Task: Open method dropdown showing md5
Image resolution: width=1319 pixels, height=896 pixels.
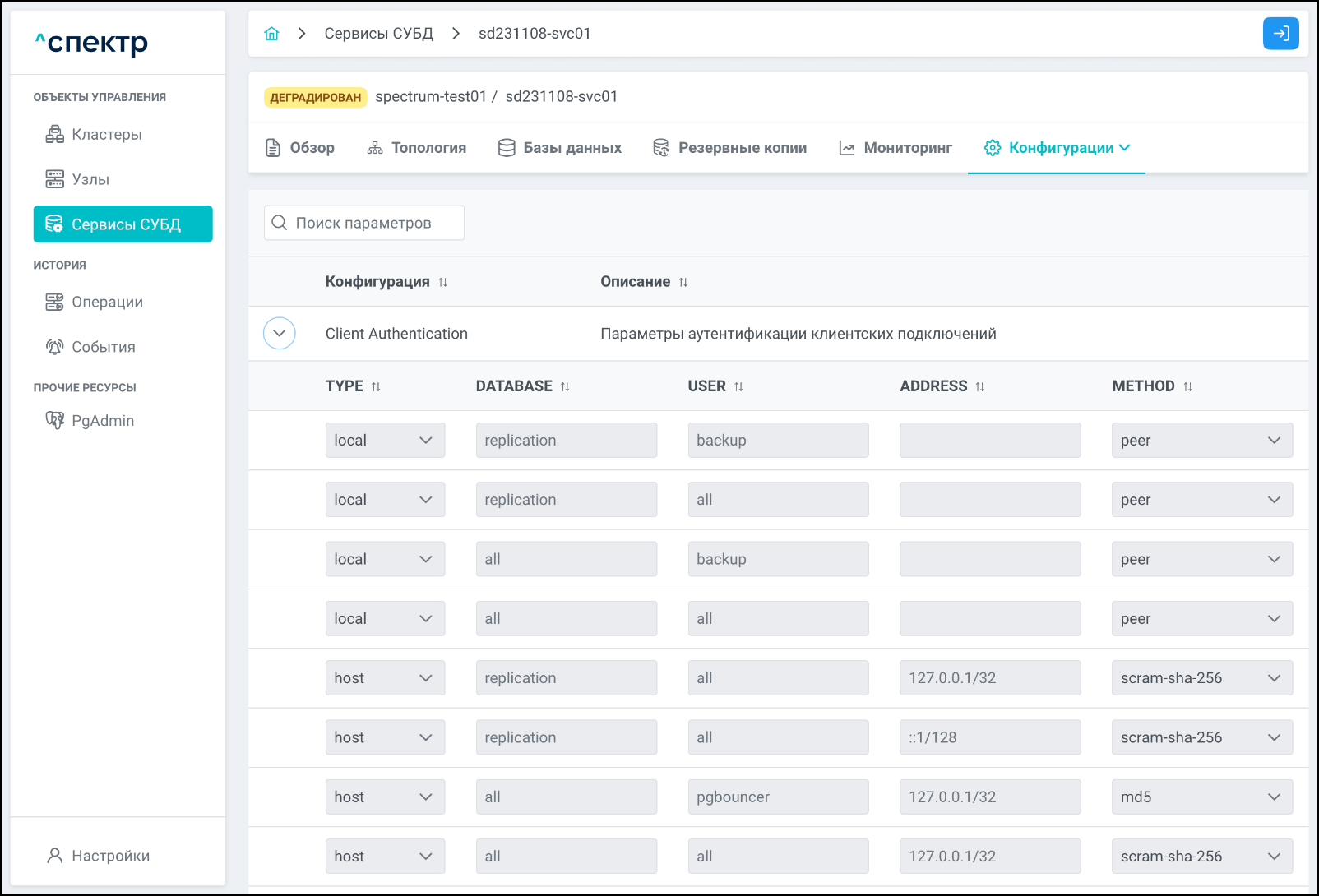Action: click(x=1201, y=797)
